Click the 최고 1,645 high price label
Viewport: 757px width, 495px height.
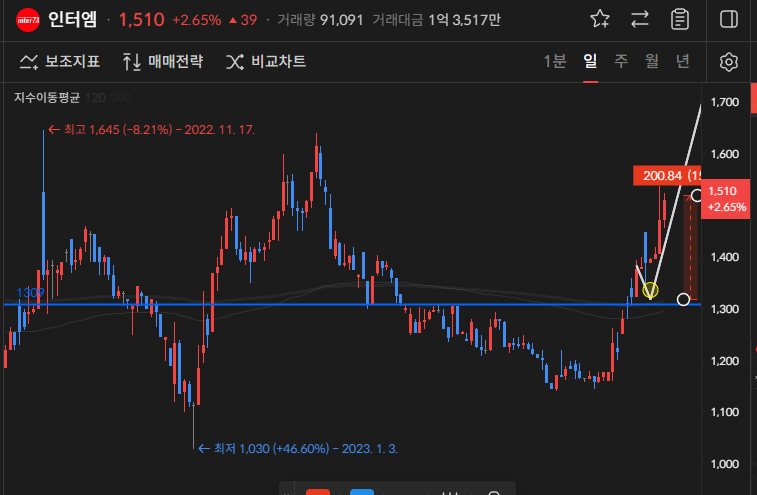click(x=152, y=130)
